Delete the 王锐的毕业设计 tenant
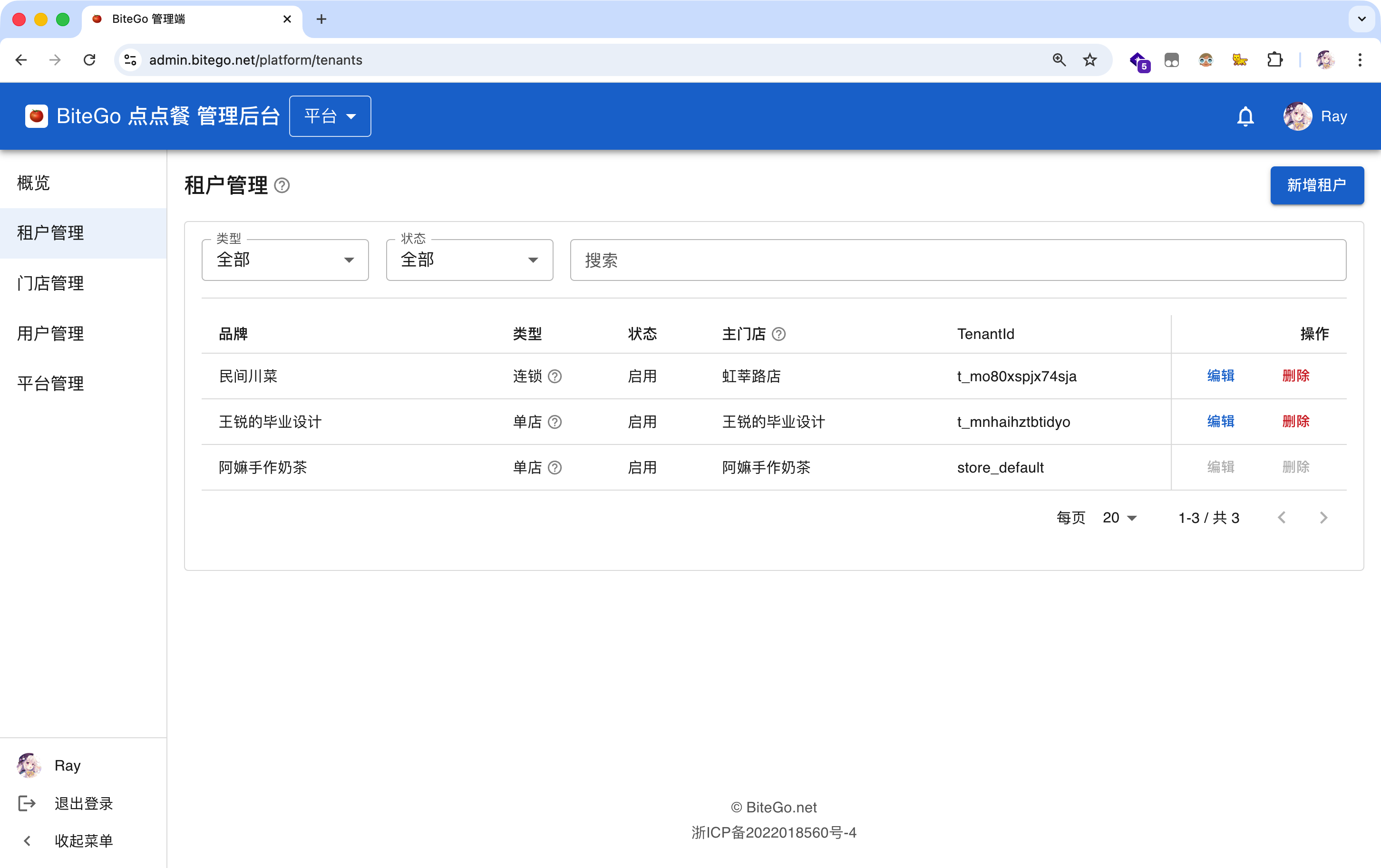The image size is (1381, 868). [x=1295, y=422]
